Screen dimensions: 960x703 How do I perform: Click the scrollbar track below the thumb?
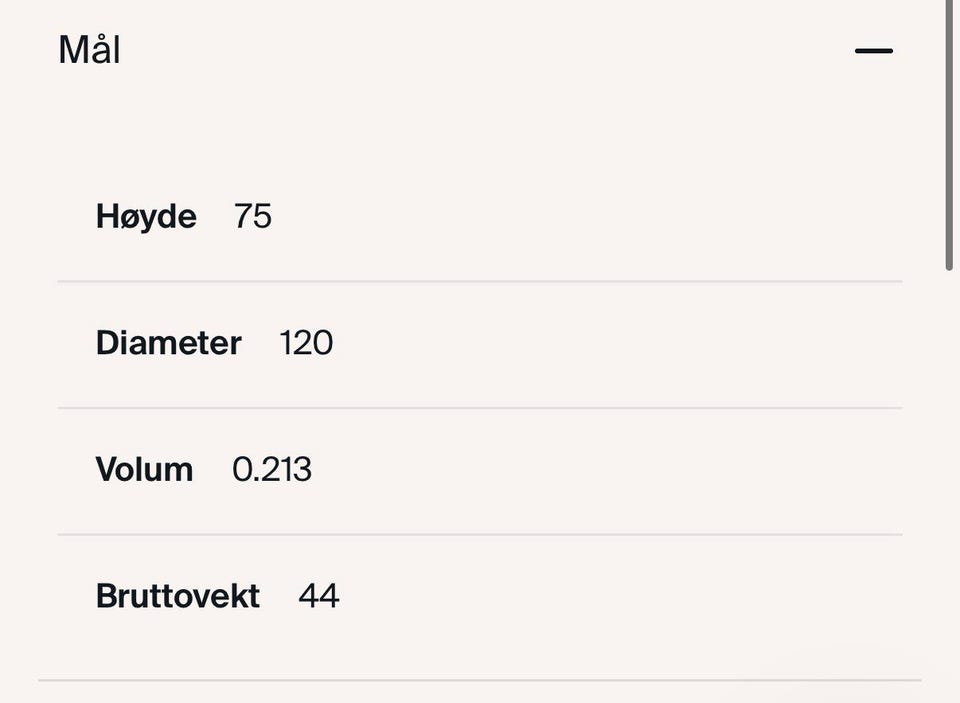pos(949,484)
